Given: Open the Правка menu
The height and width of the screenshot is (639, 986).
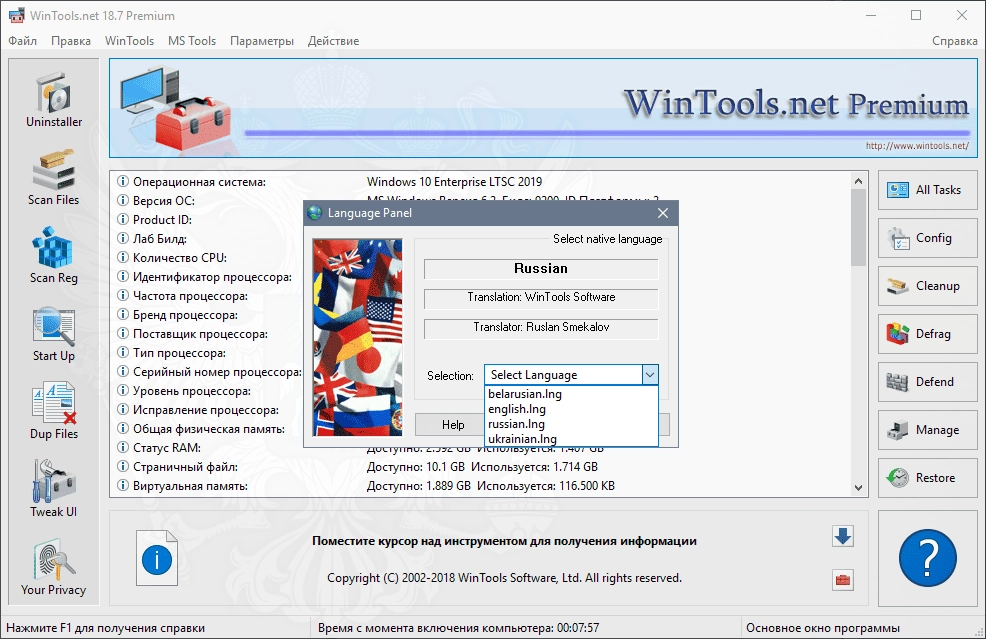Looking at the screenshot, I should [x=70, y=41].
